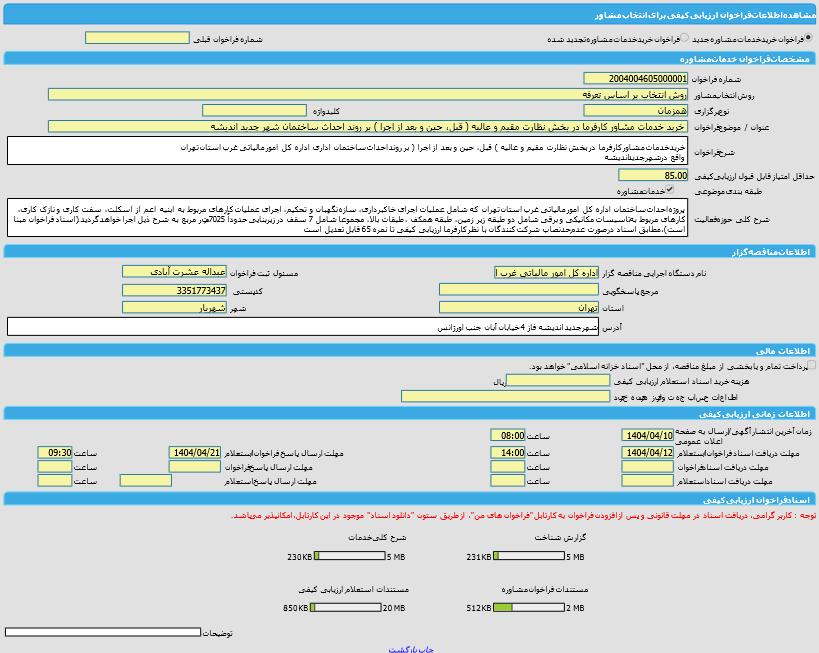Click the کلیدواژه keyword field
The width and height of the screenshot is (819, 653).
tap(254, 110)
